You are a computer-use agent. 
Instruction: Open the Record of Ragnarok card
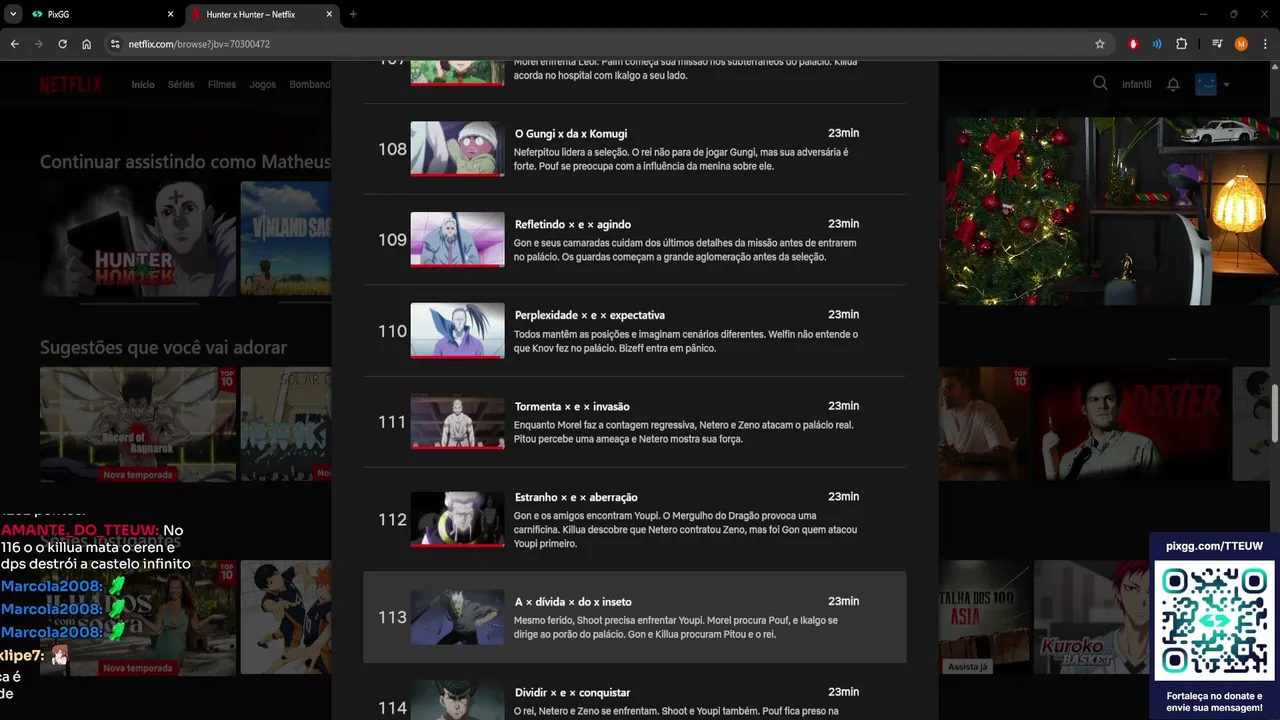(x=138, y=424)
